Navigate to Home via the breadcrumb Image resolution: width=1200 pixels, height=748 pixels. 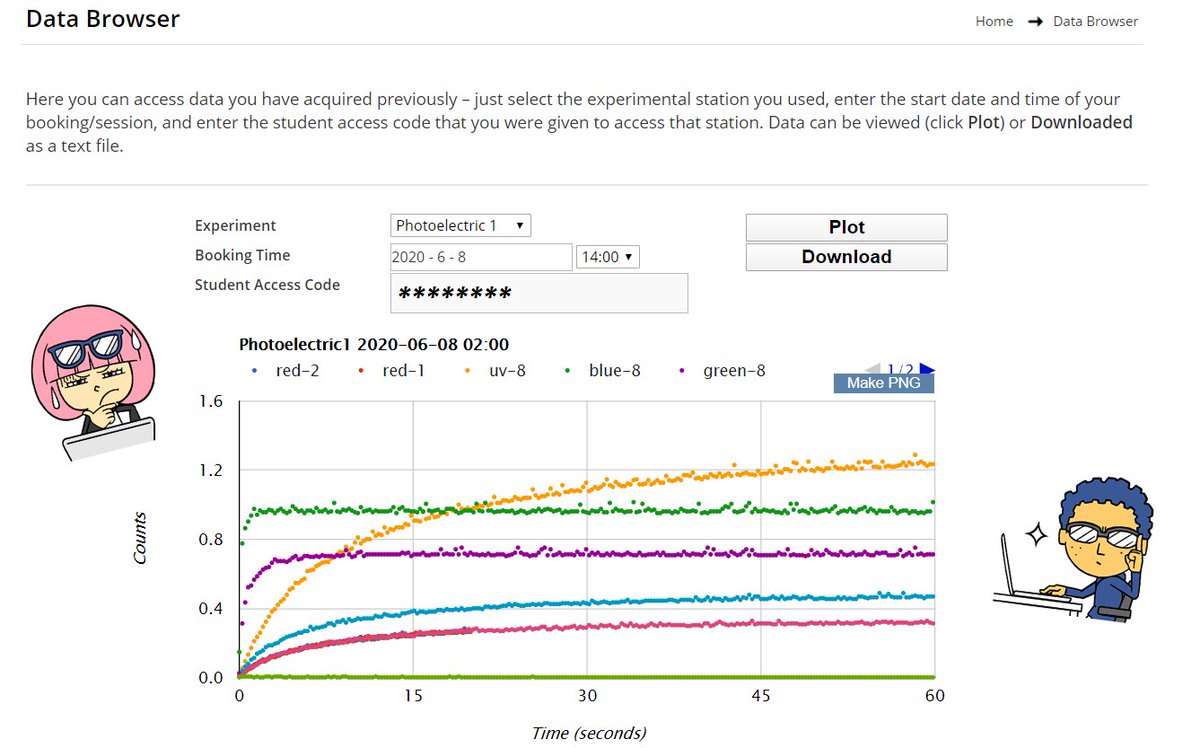click(994, 21)
